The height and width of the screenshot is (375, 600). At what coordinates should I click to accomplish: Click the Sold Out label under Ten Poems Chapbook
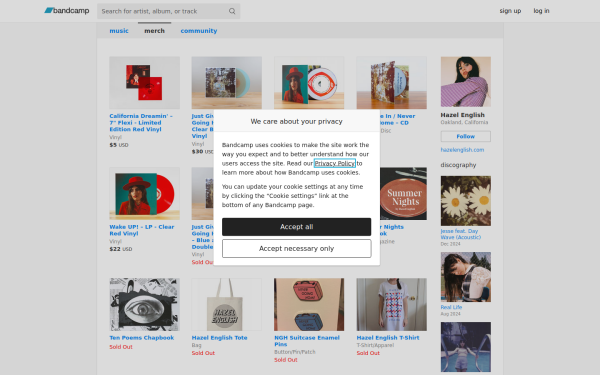(x=121, y=347)
